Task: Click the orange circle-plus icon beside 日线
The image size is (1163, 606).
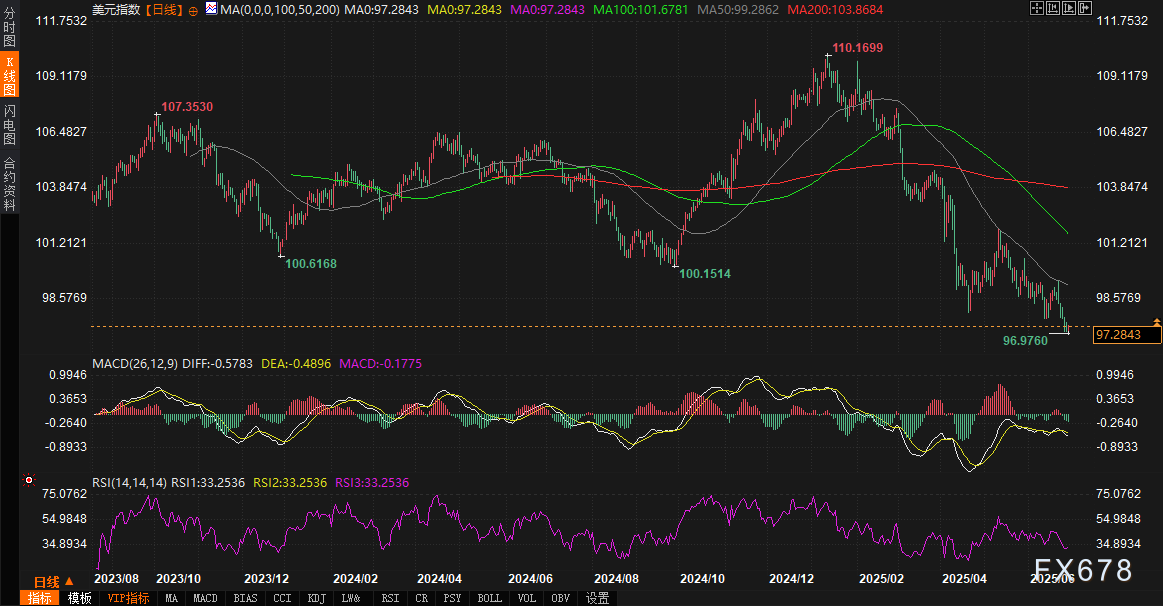Action: 193,9
